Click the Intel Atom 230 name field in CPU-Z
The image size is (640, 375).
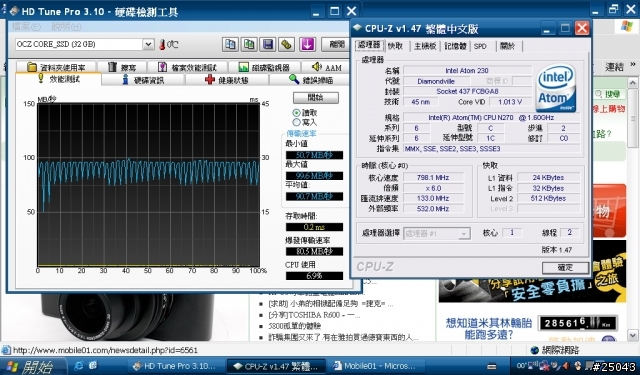point(467,71)
